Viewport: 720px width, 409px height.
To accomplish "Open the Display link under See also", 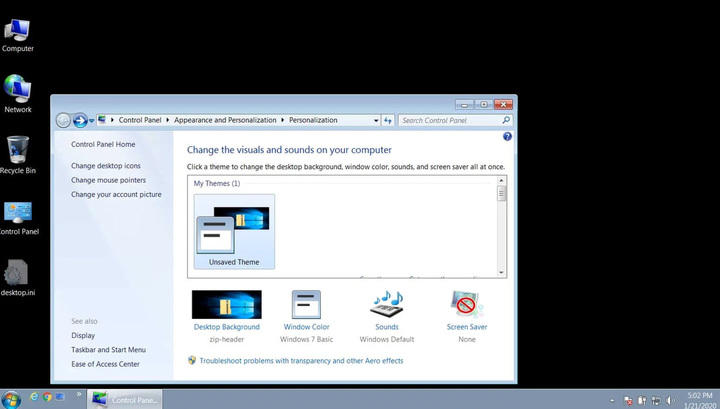I will [83, 335].
